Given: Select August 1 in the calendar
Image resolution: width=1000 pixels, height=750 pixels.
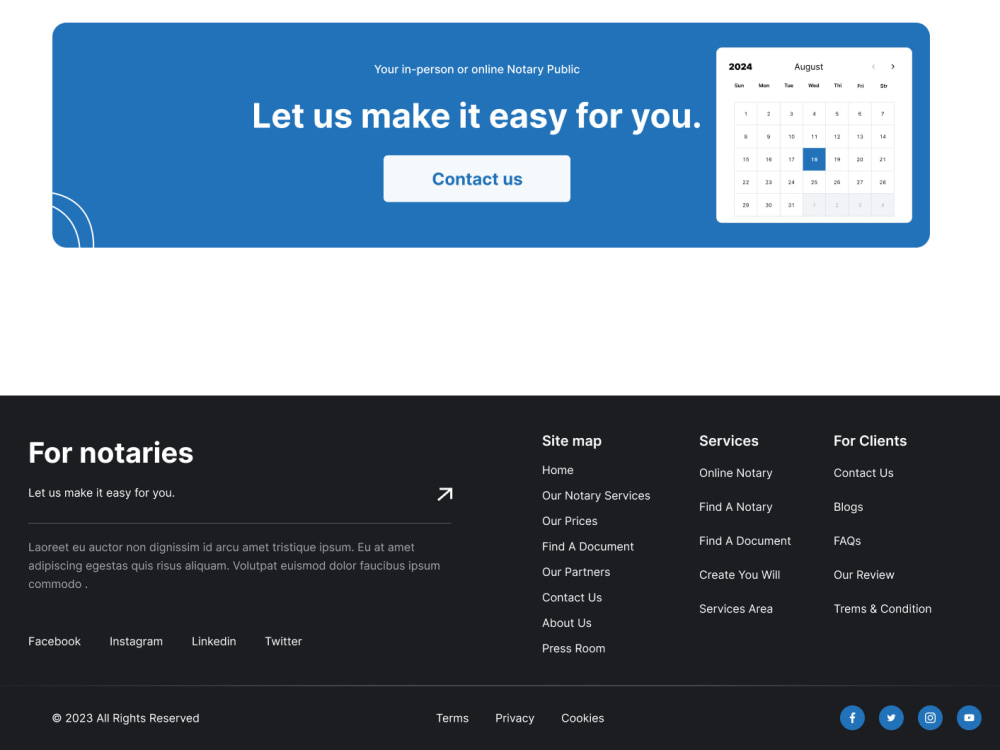Looking at the screenshot, I should point(746,114).
